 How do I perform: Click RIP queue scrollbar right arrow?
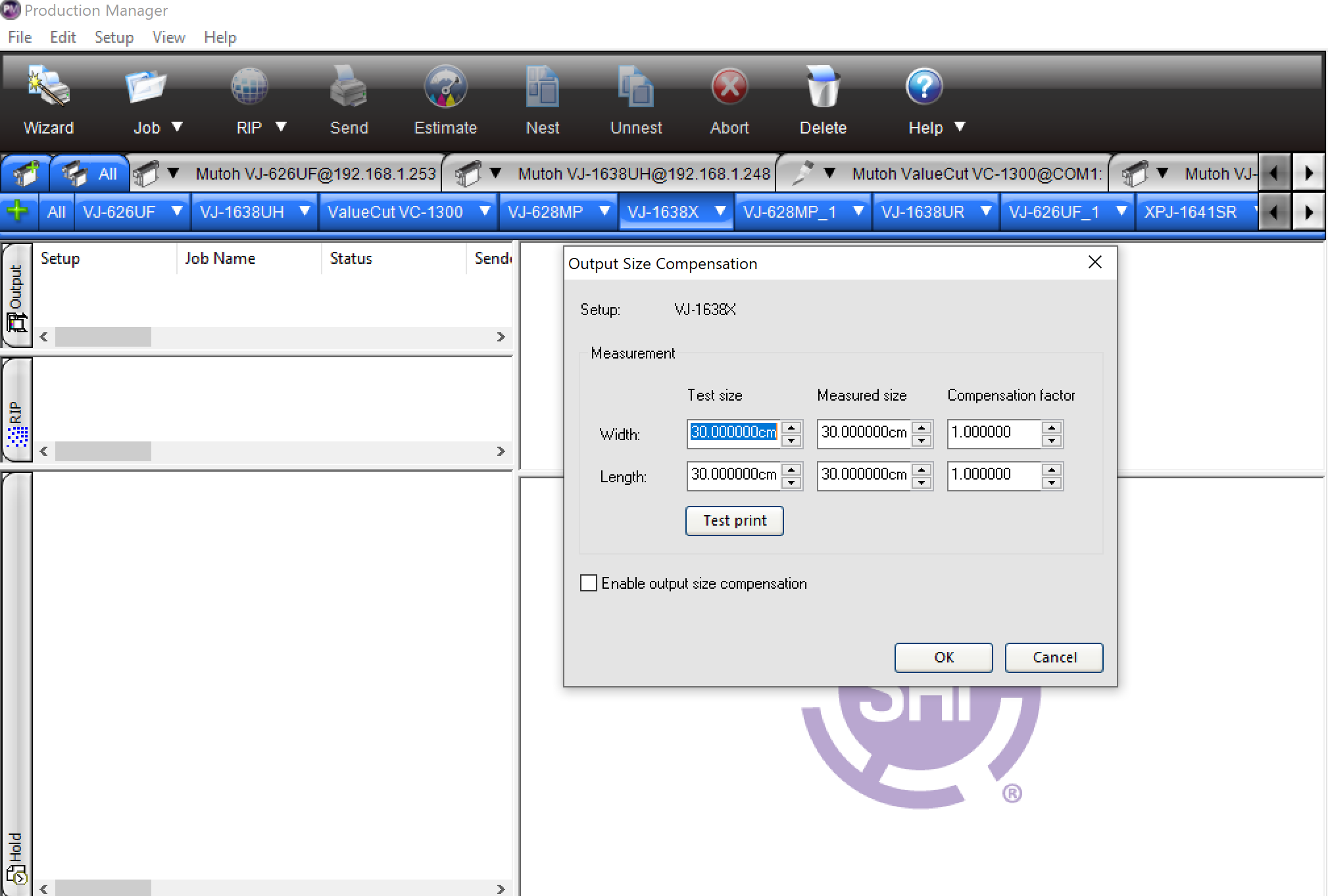[501, 451]
